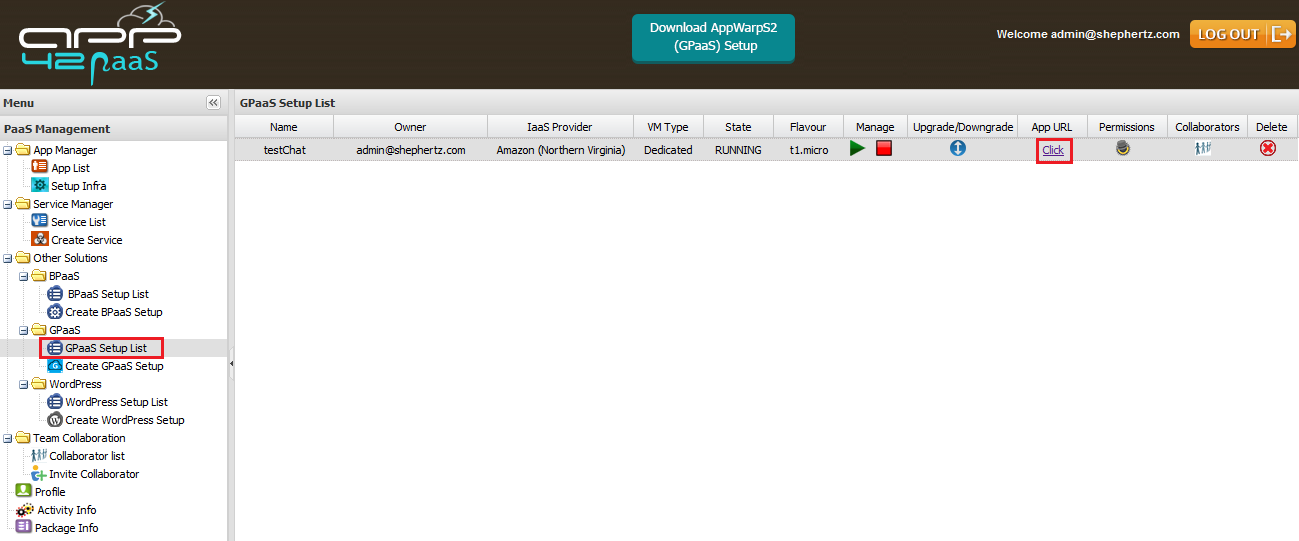Collapse the Team Collaboration folder
The image size is (1299, 541).
coord(8,438)
